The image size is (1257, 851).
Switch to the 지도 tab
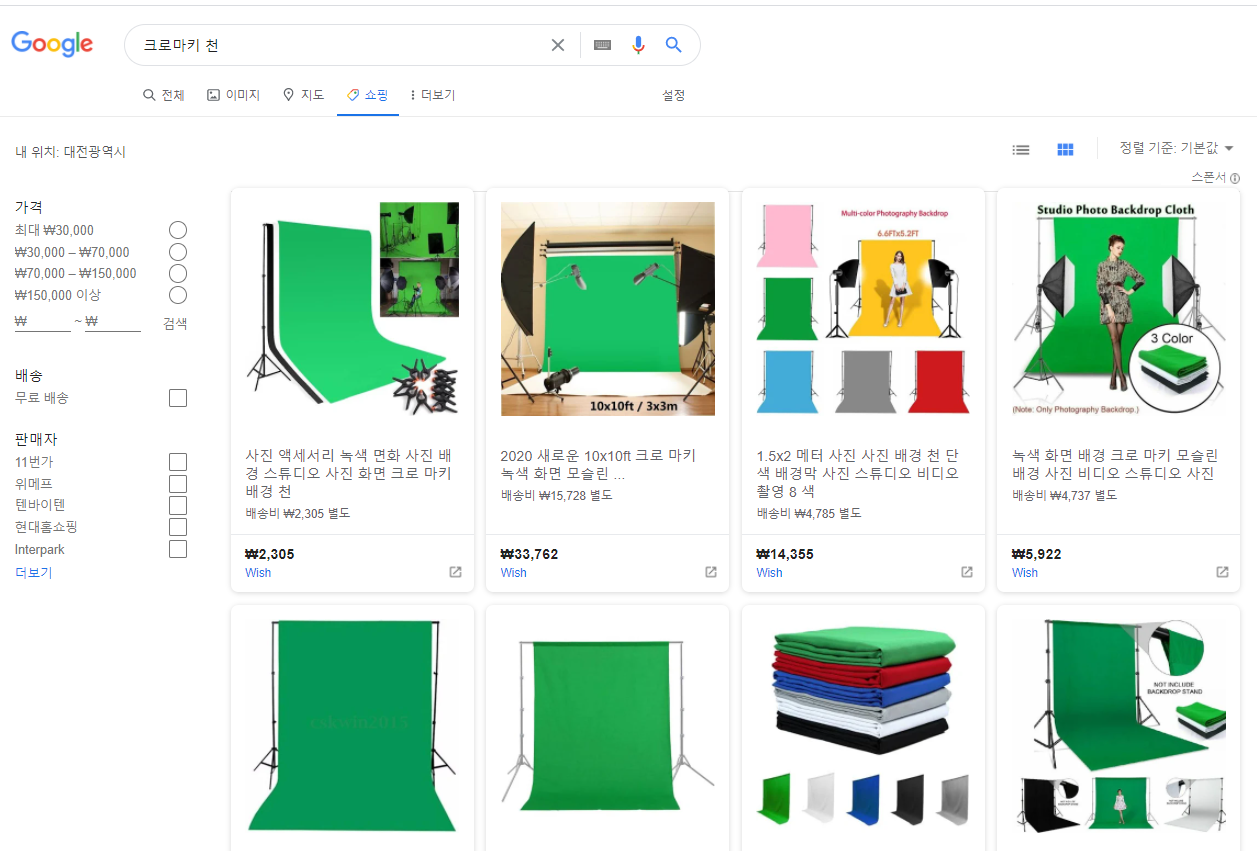303,95
